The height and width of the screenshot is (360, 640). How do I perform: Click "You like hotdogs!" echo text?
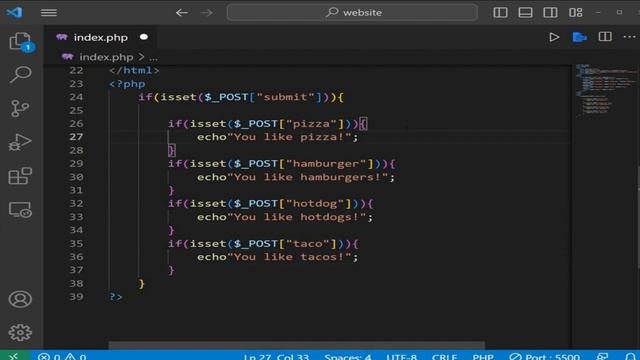[296, 217]
